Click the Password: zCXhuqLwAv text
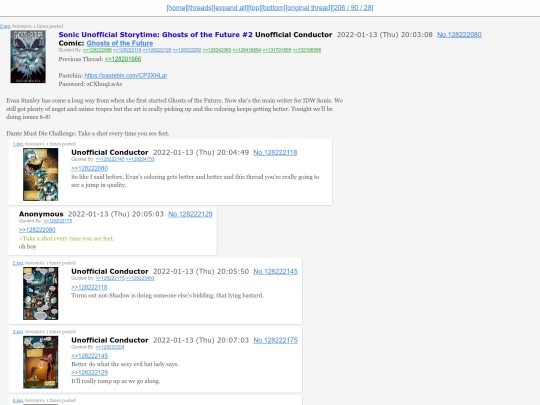Image resolution: width=540 pixels, height=405 pixels. 91,84
